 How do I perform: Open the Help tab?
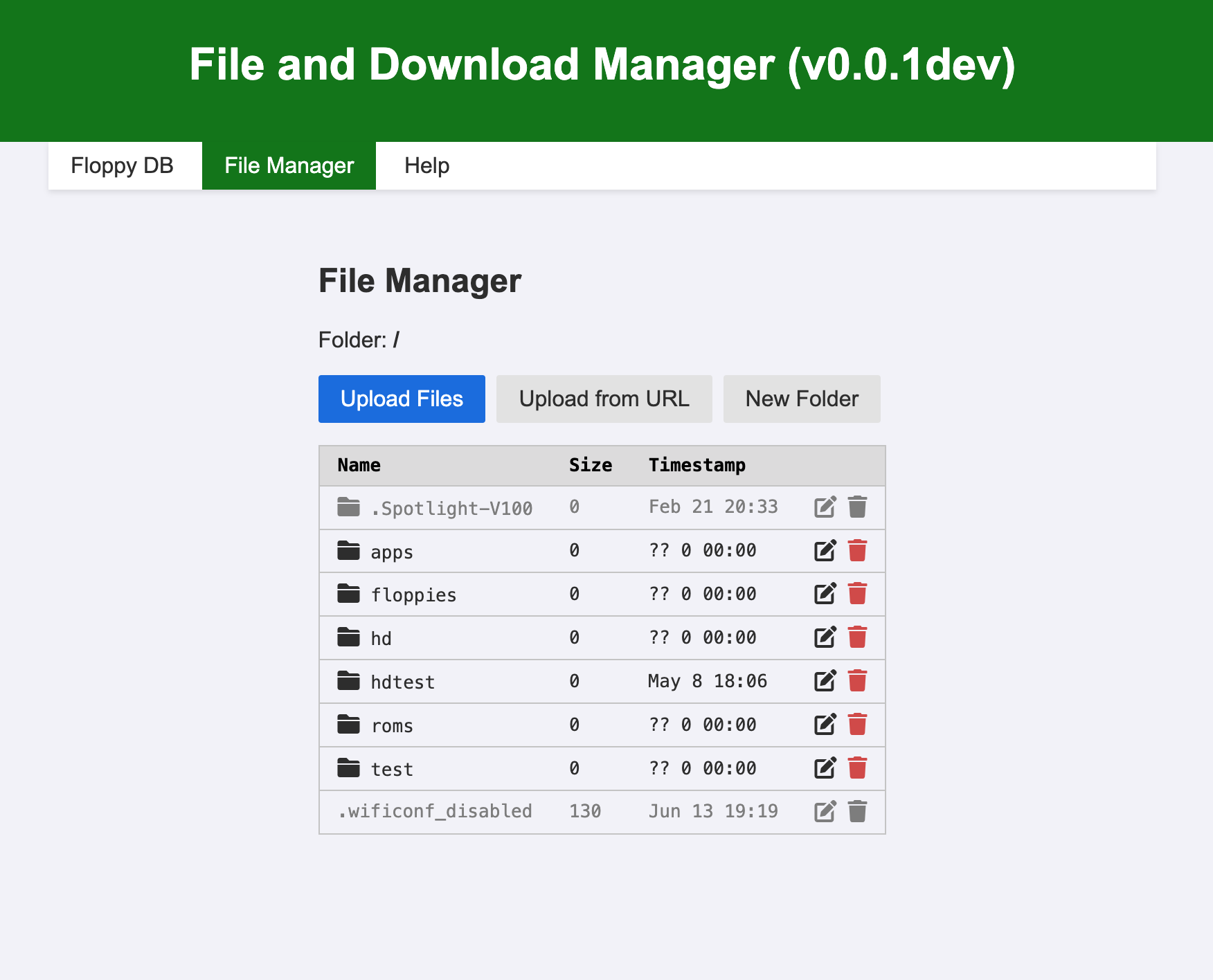point(426,165)
